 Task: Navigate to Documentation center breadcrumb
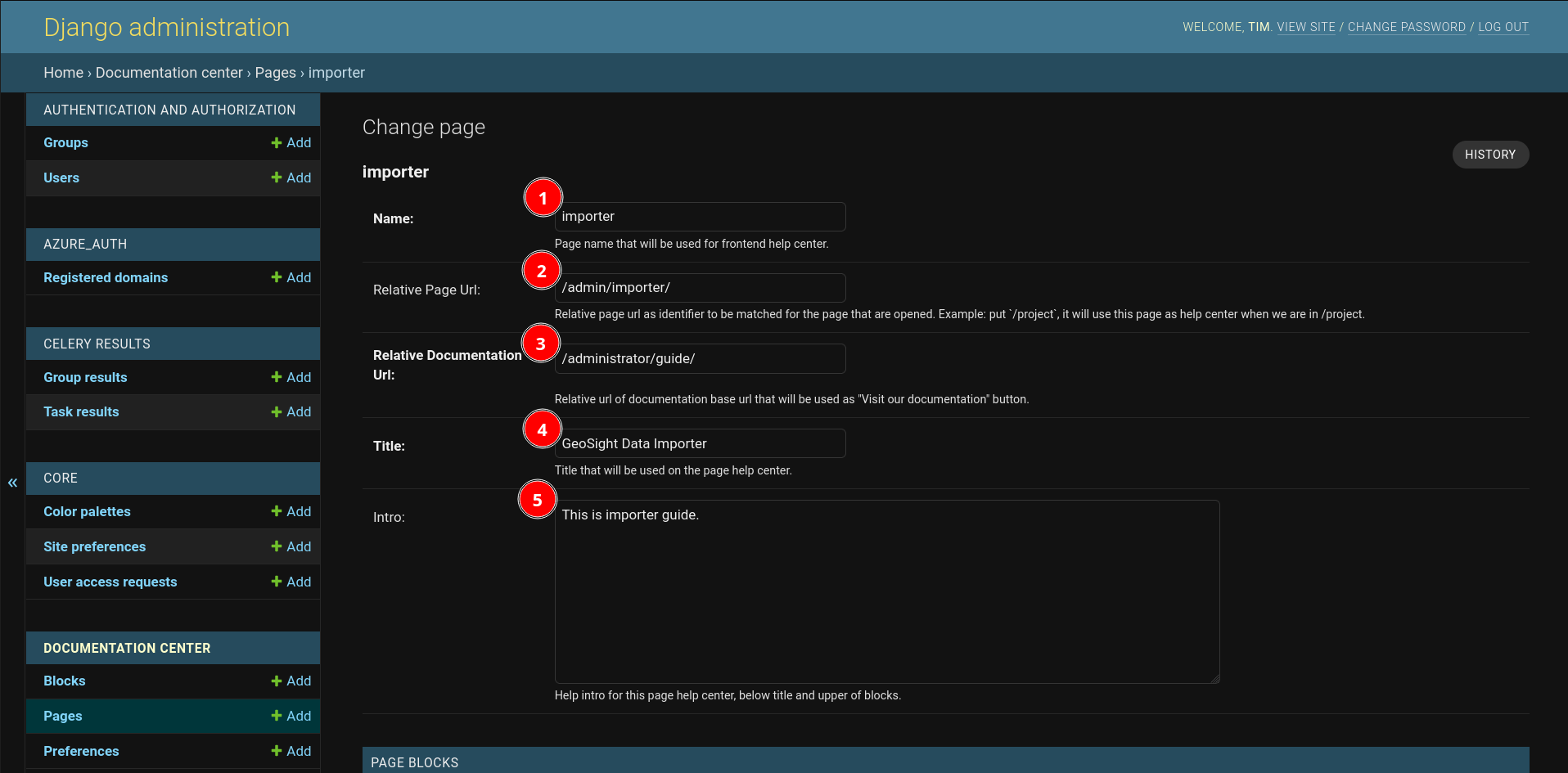169,73
